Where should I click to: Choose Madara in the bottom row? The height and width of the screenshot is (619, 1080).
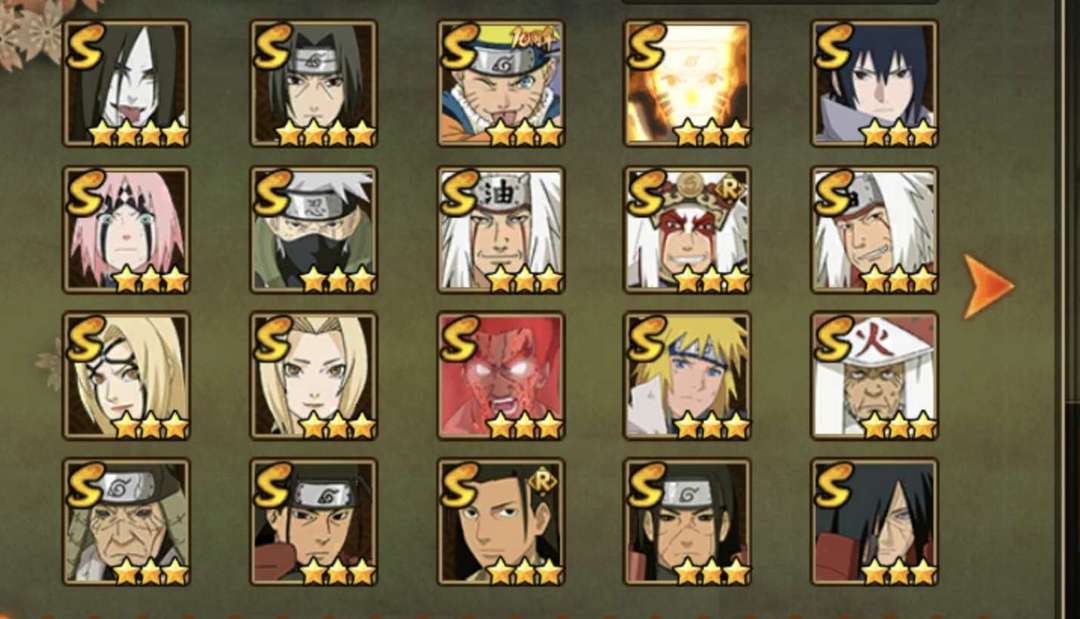(875, 522)
